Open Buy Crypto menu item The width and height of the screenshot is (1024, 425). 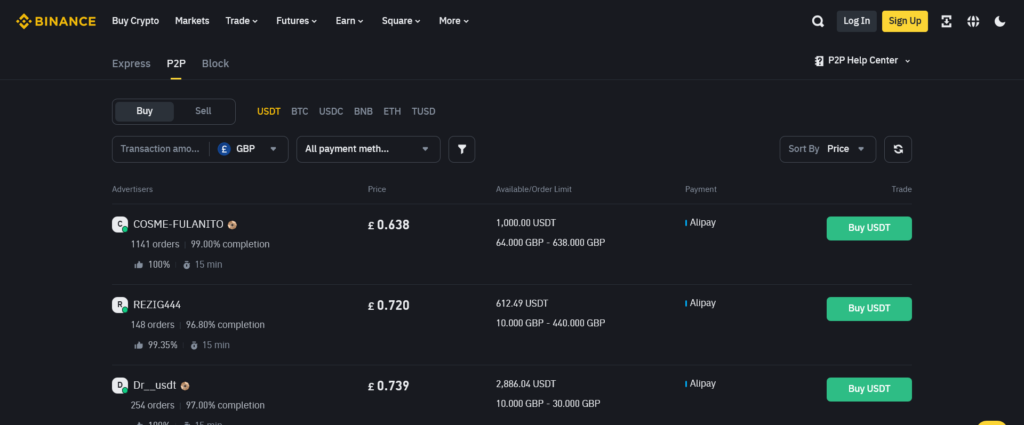[x=135, y=21]
